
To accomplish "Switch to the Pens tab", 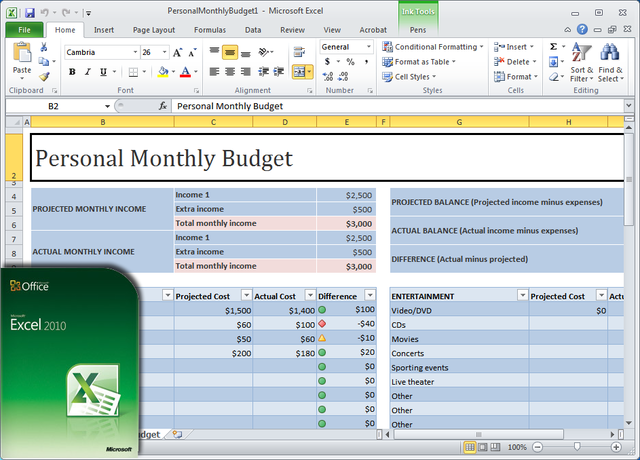I will (418, 30).
